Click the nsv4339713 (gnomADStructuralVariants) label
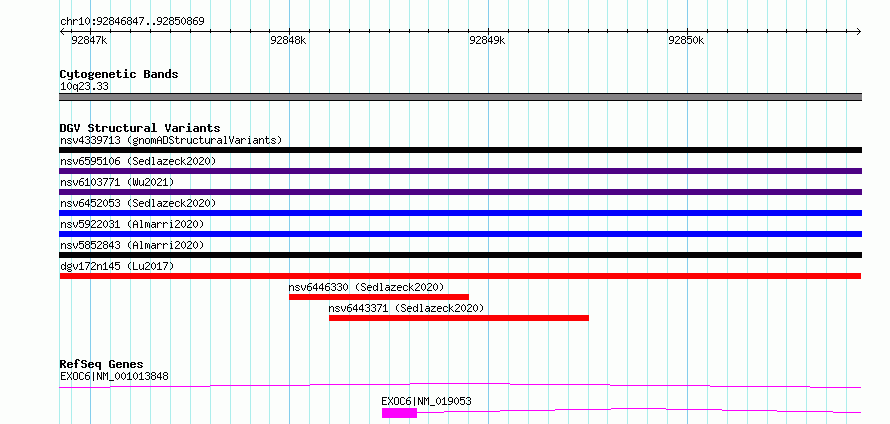Image resolution: width=890 pixels, height=424 pixels. (x=171, y=140)
